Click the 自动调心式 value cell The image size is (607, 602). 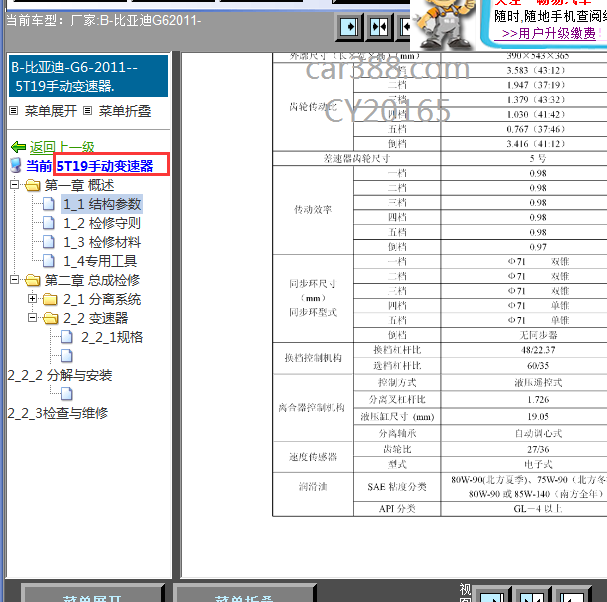point(538,433)
